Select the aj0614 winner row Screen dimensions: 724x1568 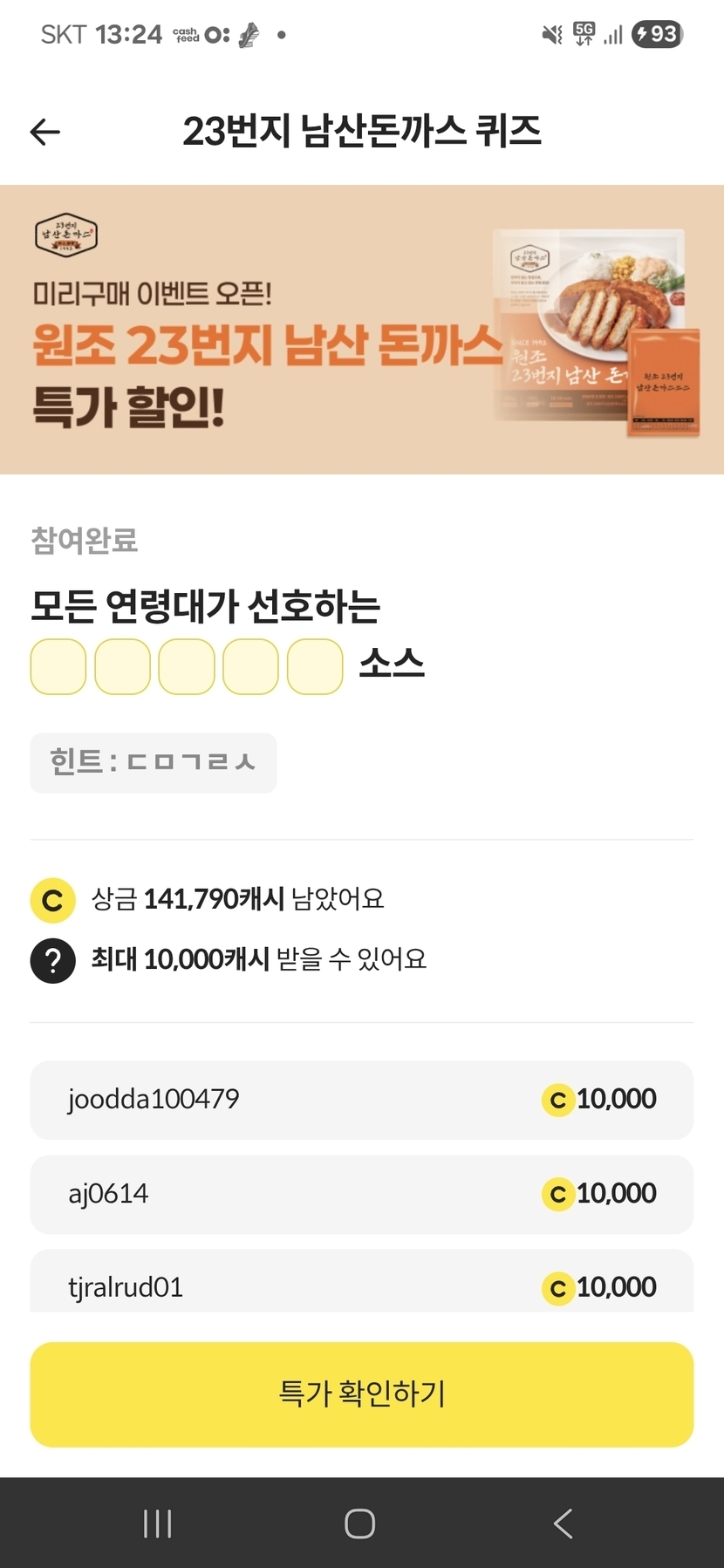pos(362,1194)
